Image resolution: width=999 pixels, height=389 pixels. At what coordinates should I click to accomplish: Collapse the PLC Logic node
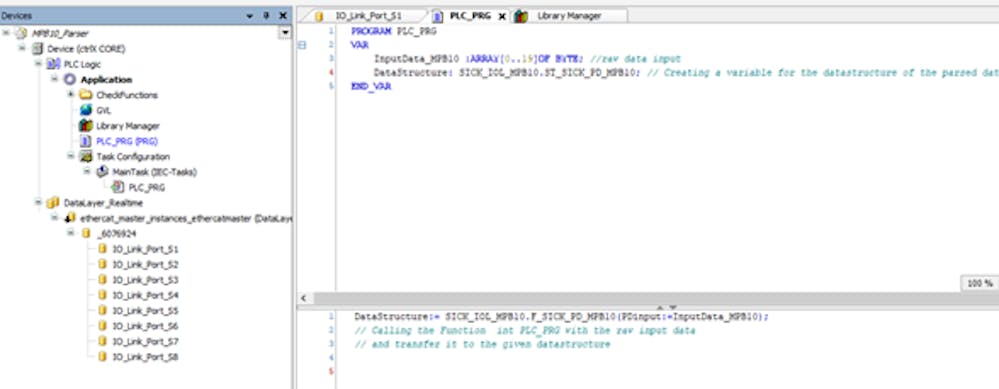38,64
